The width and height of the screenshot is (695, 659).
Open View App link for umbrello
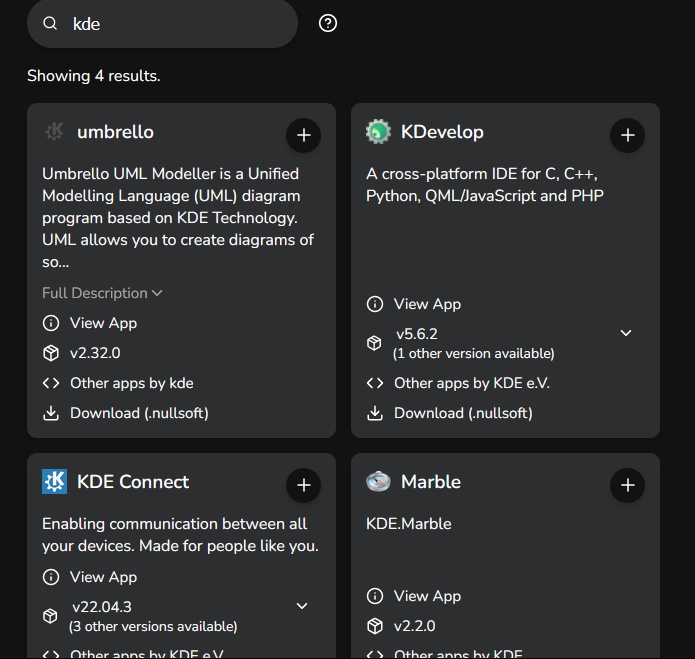[103, 323]
